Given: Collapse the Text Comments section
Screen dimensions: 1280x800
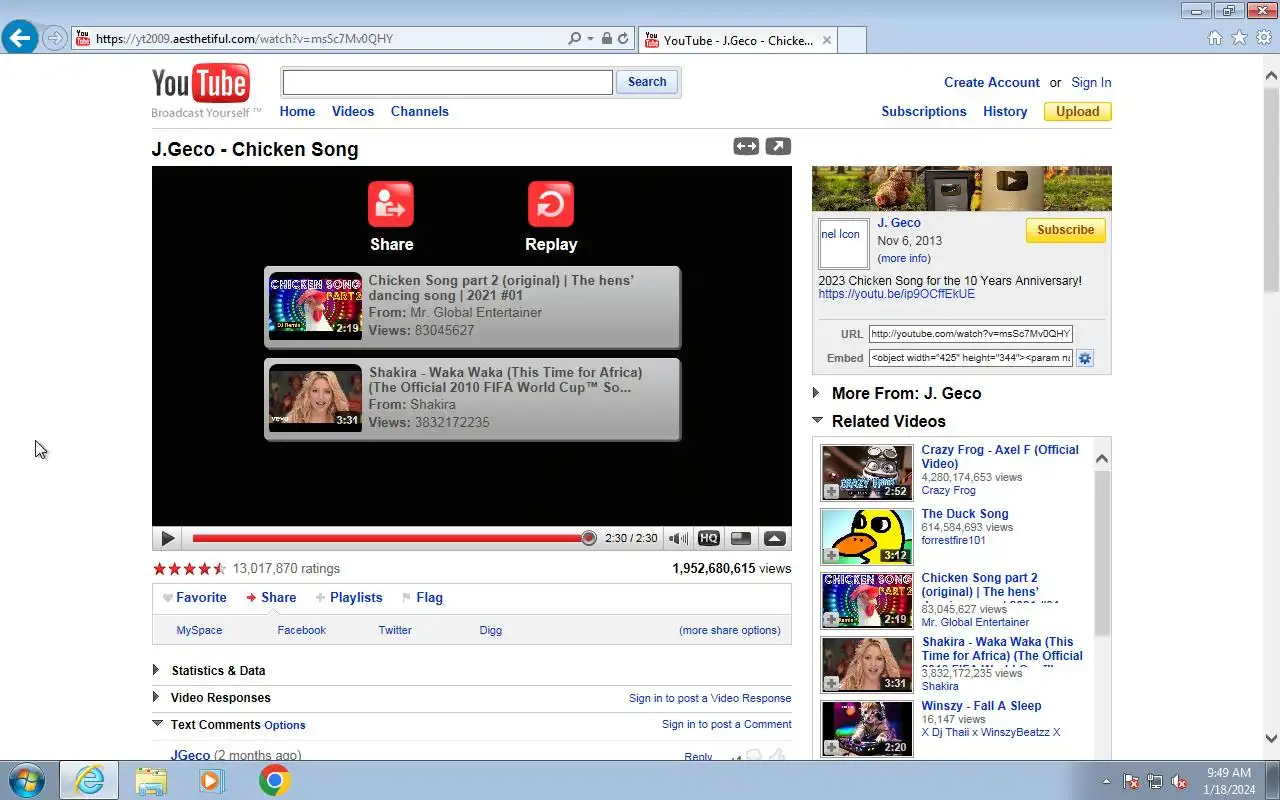Looking at the screenshot, I should (x=157, y=723).
